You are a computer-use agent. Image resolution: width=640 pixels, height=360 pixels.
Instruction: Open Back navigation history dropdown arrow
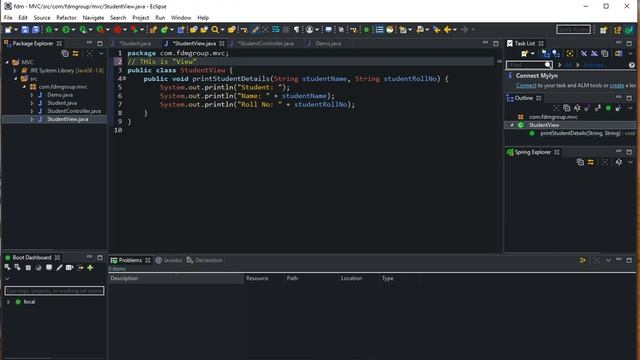click(x=455, y=29)
